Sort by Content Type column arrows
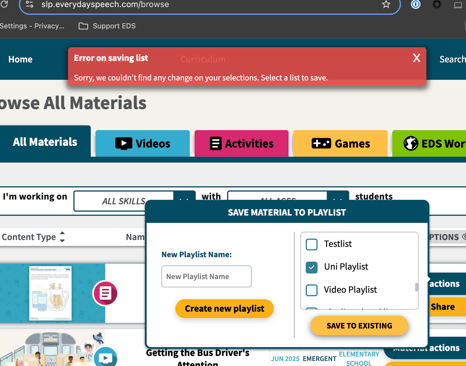 coord(62,237)
